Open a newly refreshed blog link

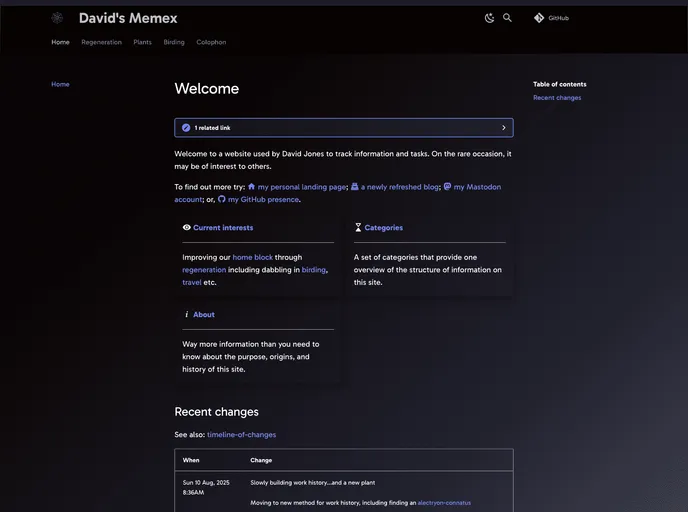click(400, 187)
